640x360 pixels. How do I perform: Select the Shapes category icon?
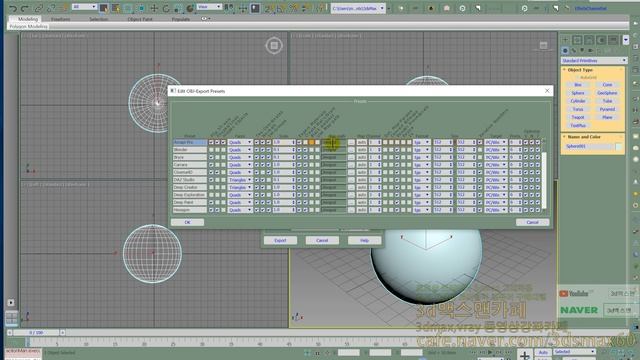coord(573,50)
